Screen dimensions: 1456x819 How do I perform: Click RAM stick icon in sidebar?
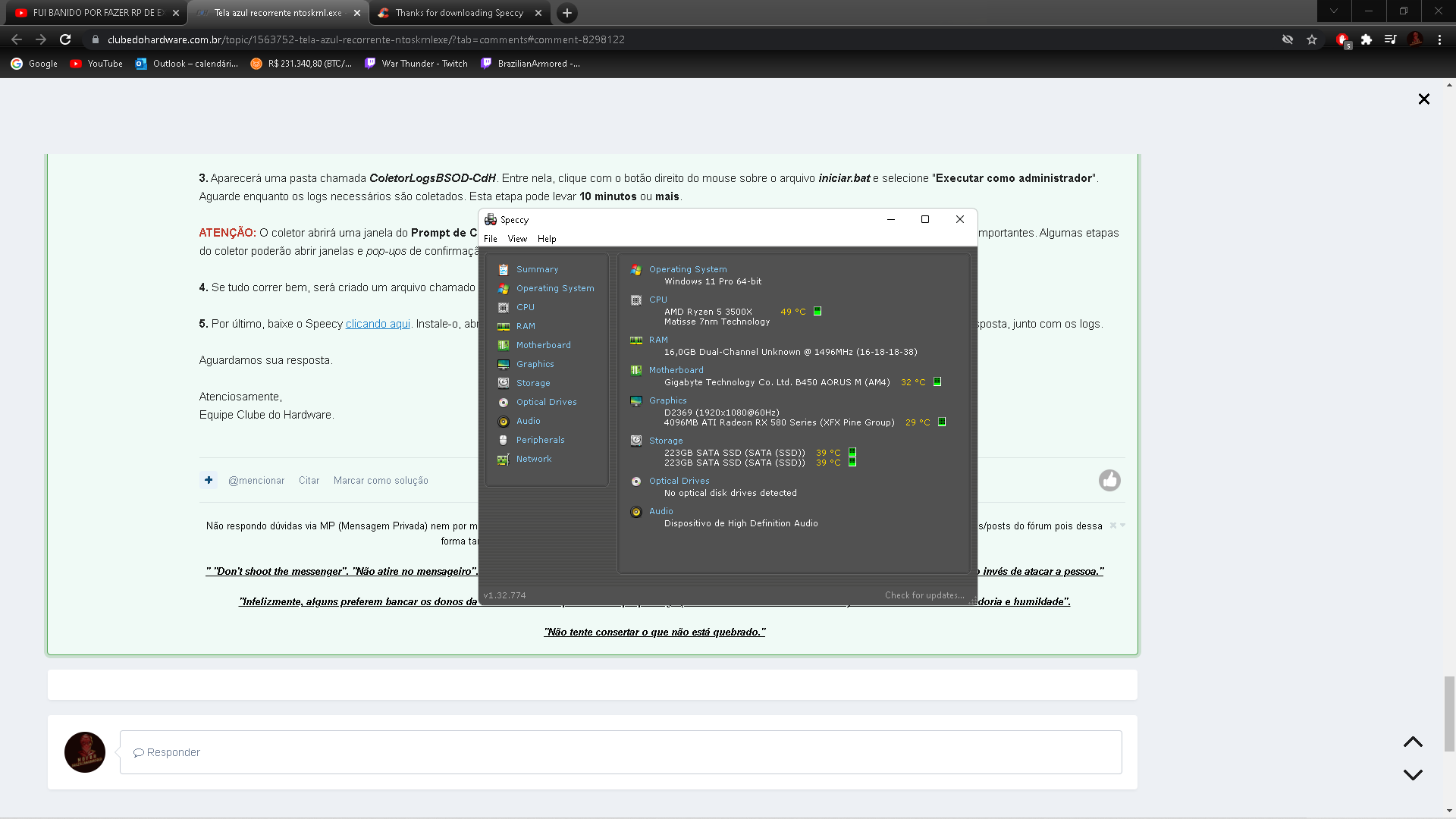click(504, 326)
